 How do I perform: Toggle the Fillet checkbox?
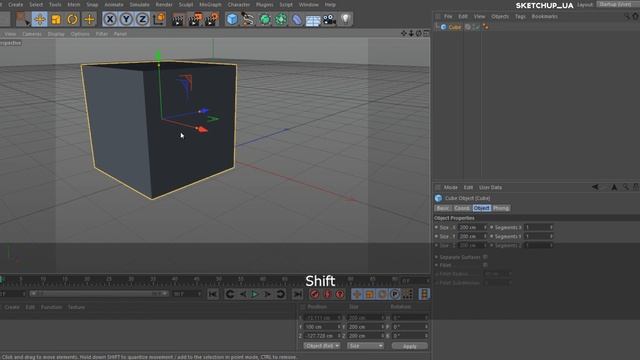click(485, 265)
